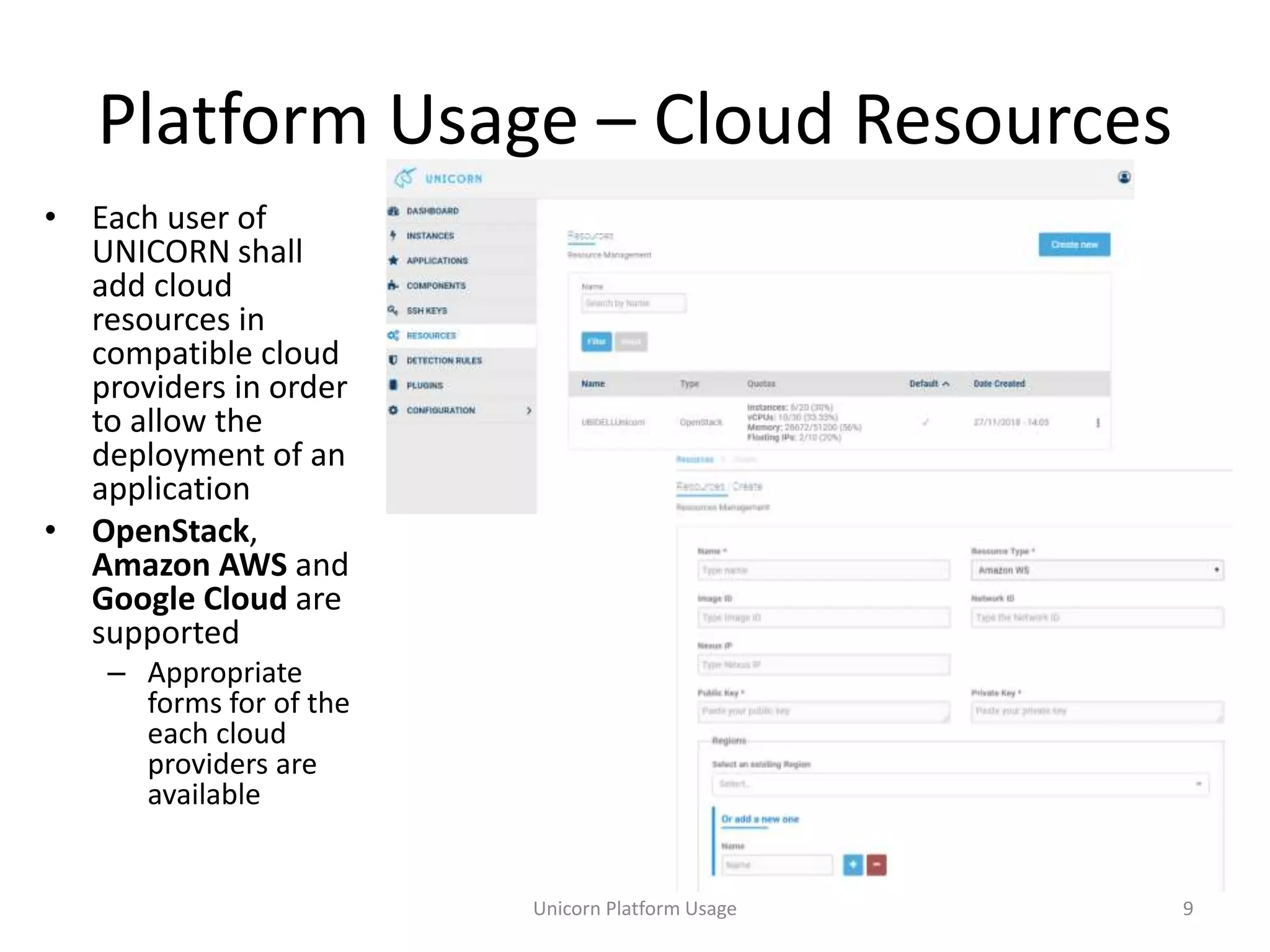Click the Name input in create form
The image size is (1270, 952).
(824, 570)
